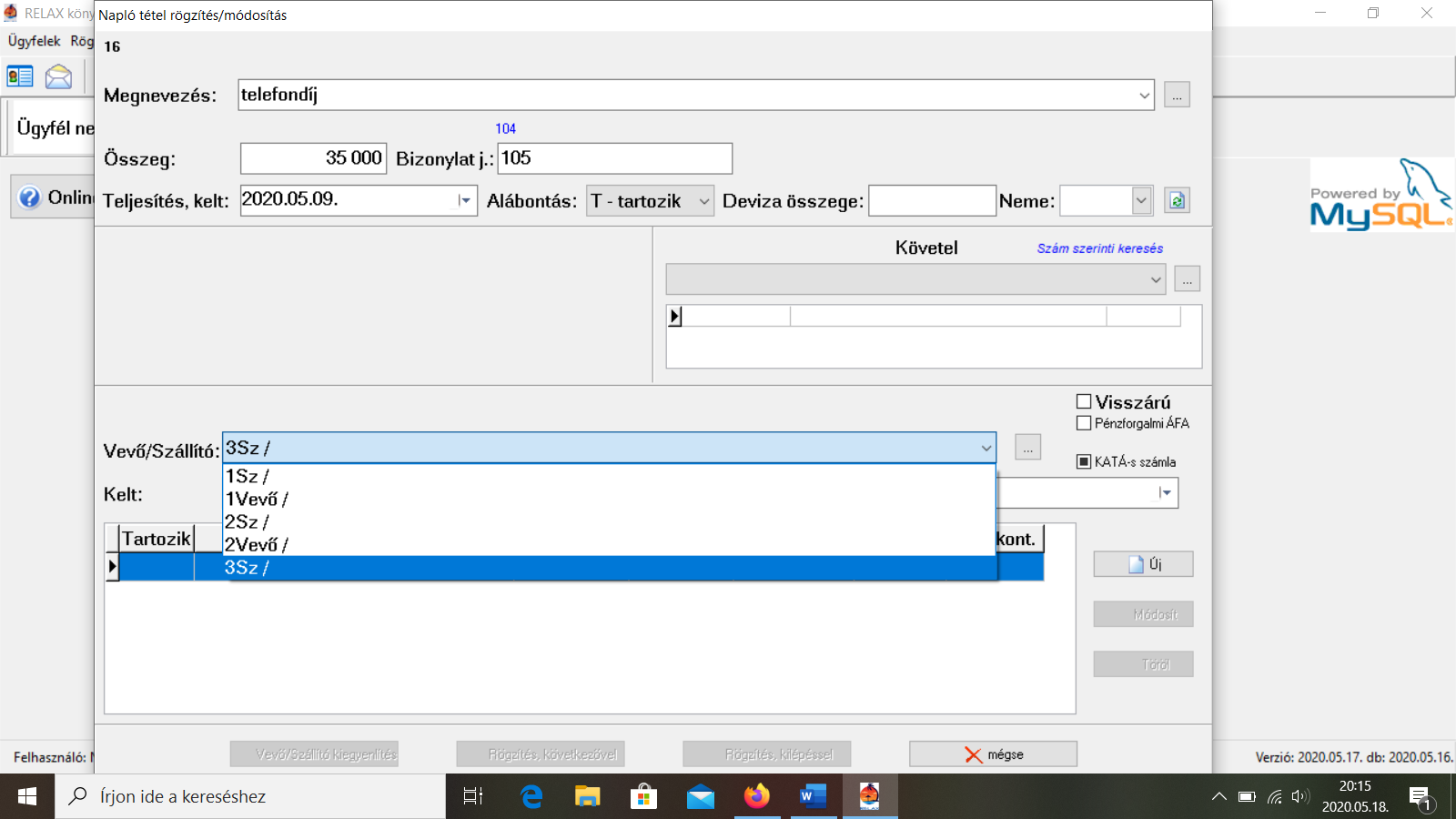
Task: Open Task View from taskbar
Action: tap(473, 796)
